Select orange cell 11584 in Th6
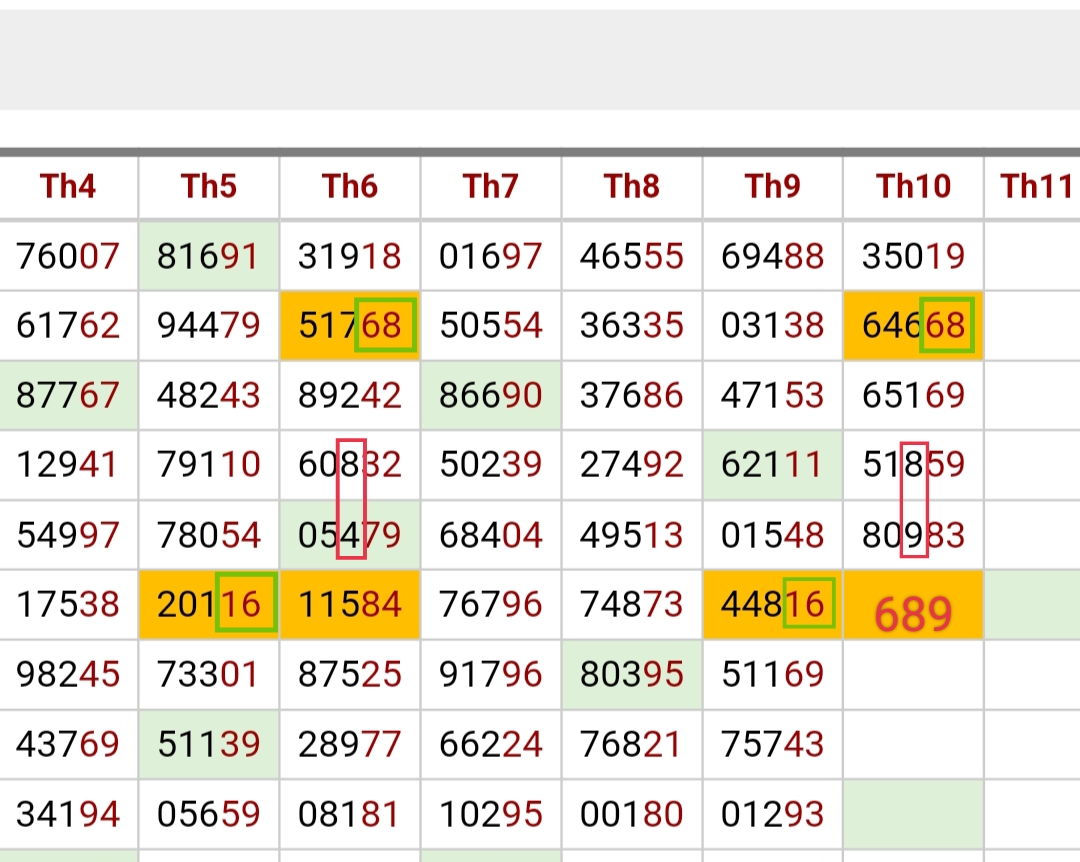This screenshot has height=862, width=1080. click(350, 605)
